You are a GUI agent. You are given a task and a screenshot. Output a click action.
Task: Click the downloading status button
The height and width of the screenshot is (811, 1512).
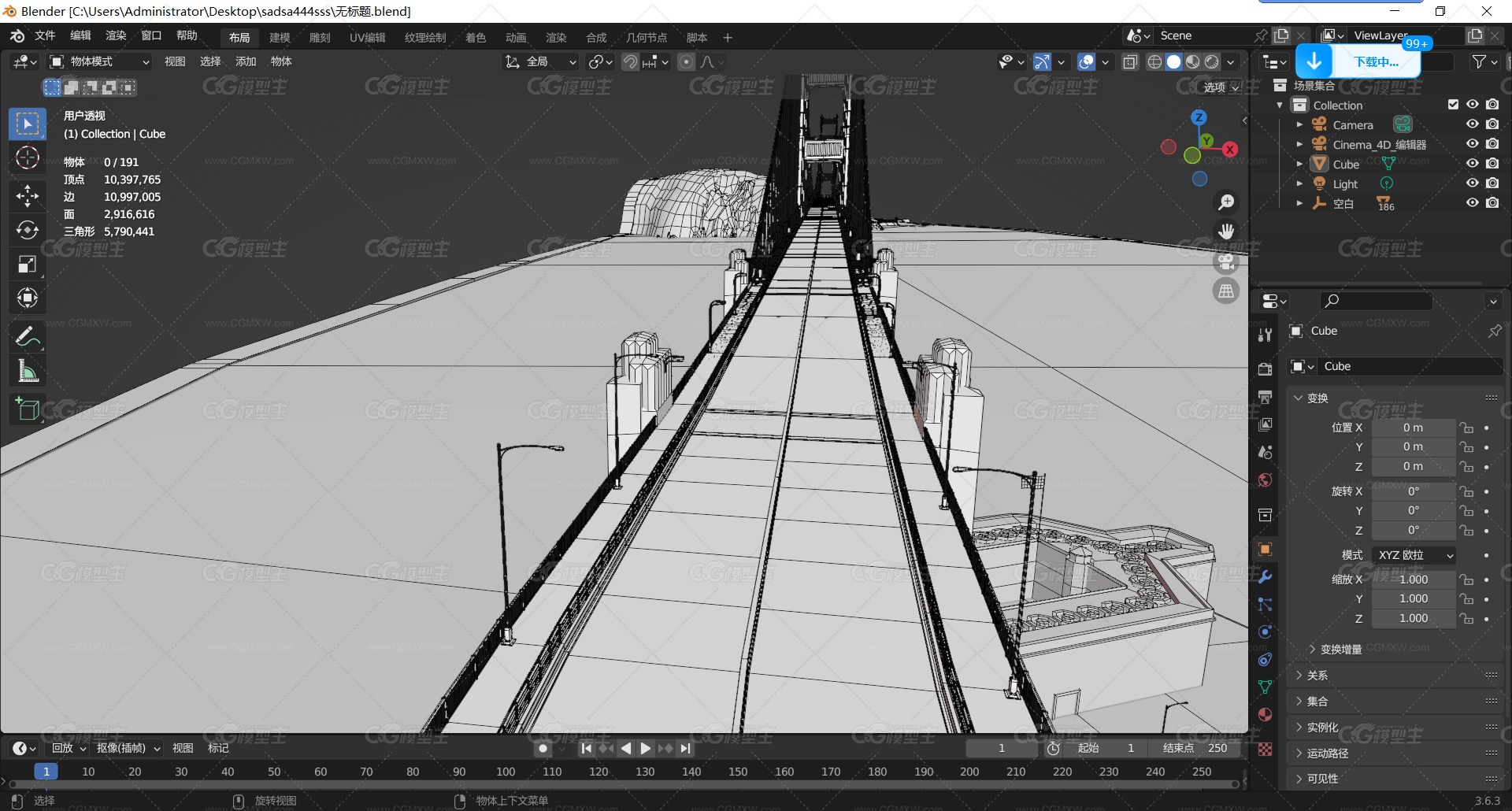[x=1377, y=61]
